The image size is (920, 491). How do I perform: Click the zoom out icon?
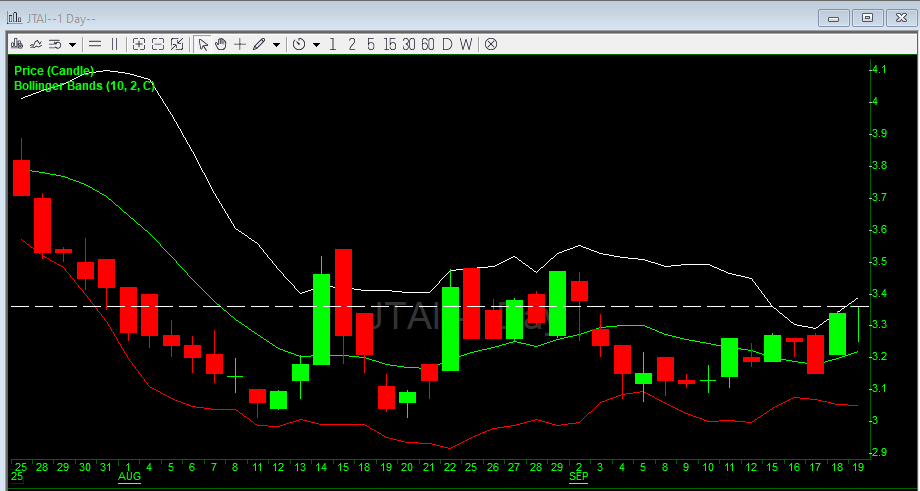158,44
